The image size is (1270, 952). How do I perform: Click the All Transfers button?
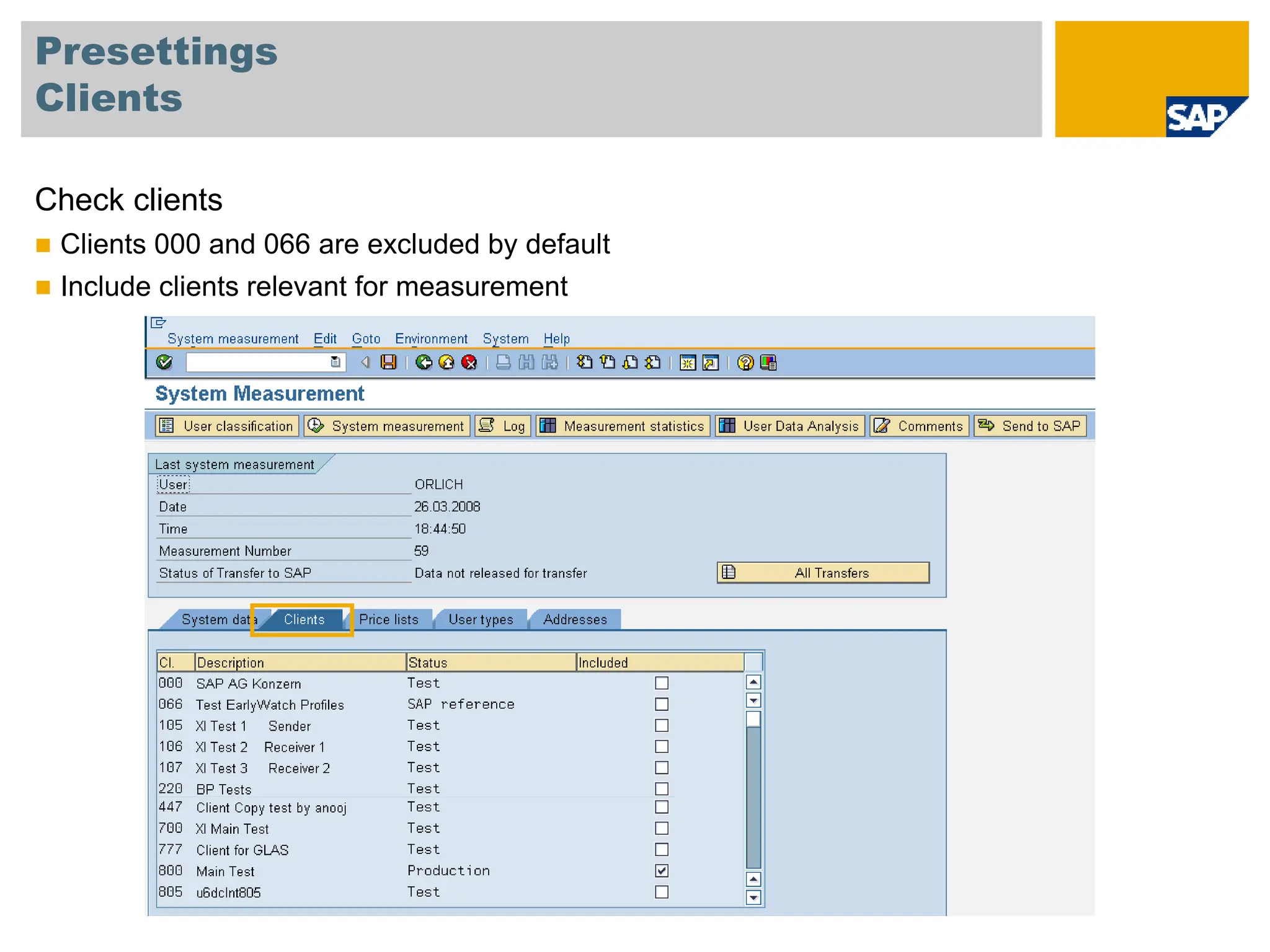click(x=824, y=573)
